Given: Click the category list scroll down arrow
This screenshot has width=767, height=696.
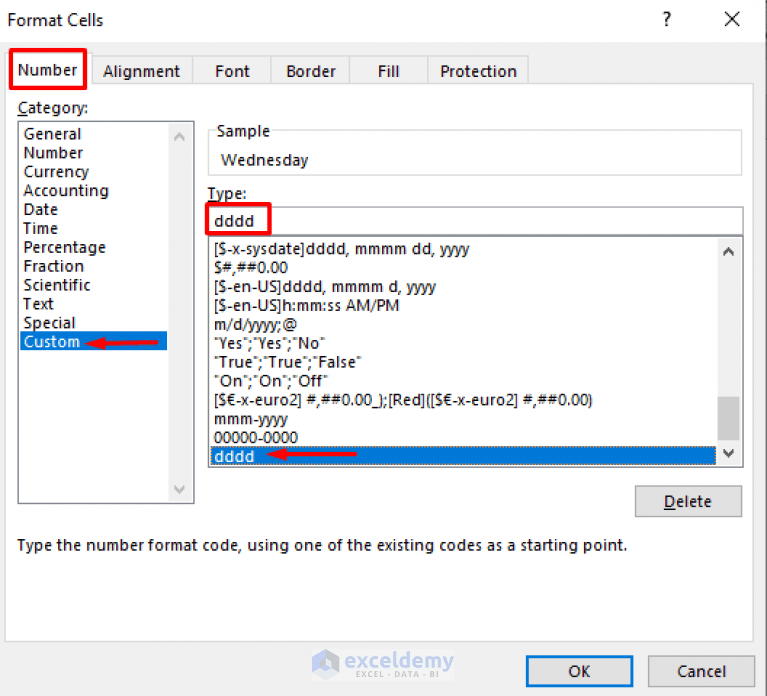Looking at the screenshot, I should pos(180,489).
